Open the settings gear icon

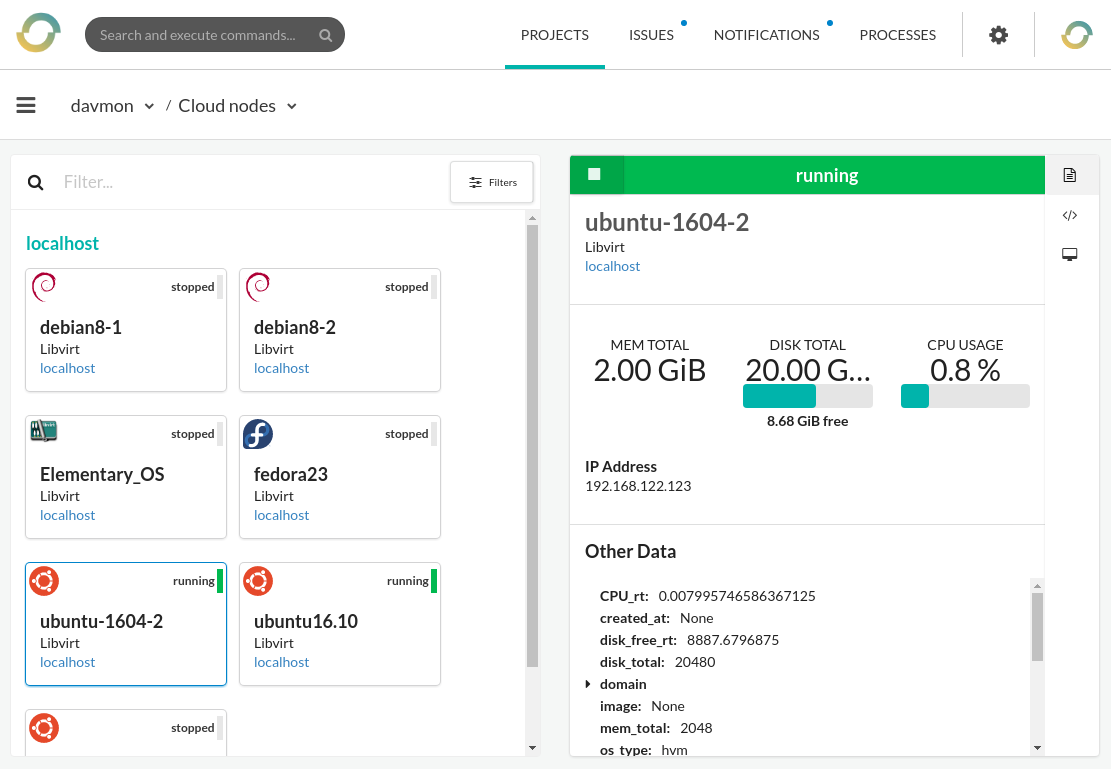(x=998, y=35)
